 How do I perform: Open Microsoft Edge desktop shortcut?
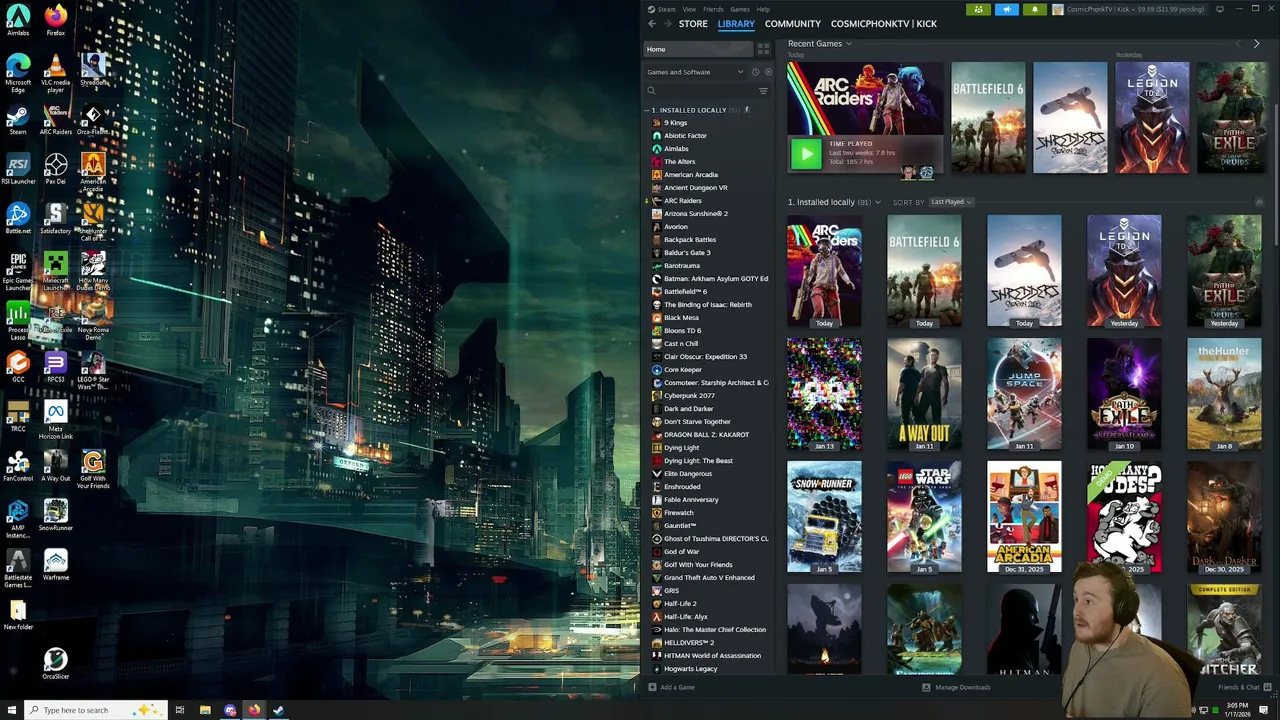tap(18, 73)
